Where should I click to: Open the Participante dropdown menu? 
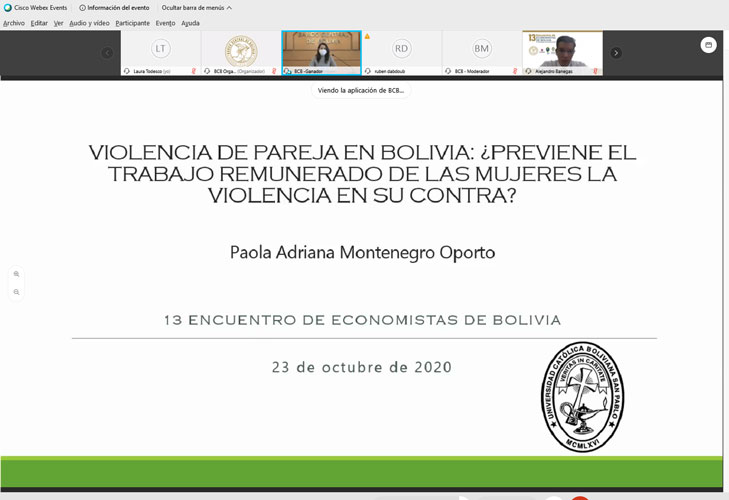click(132, 23)
